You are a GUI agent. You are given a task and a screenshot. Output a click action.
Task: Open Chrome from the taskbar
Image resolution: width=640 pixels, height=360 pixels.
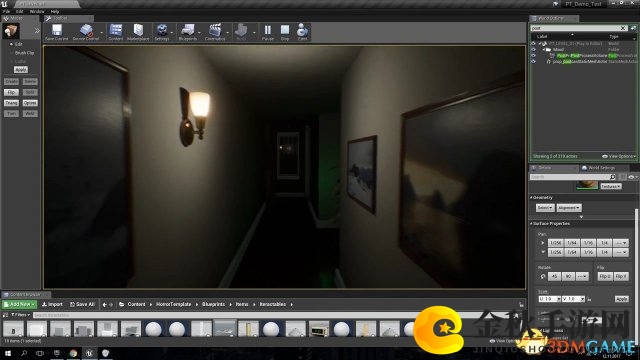73,353
